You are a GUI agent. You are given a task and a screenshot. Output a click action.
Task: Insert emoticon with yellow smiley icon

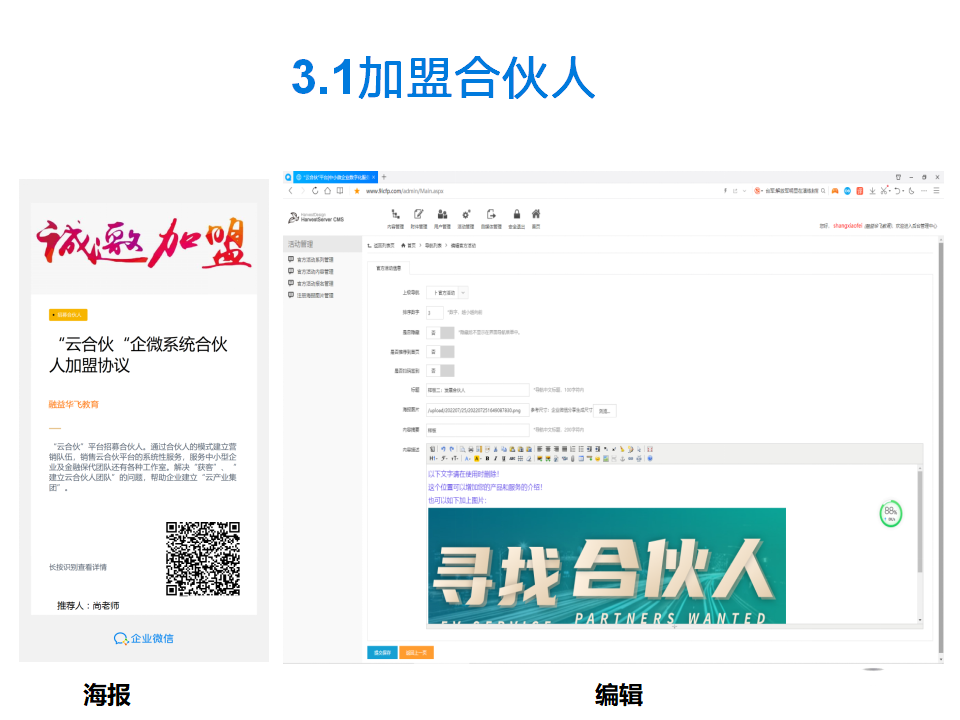coord(597,458)
